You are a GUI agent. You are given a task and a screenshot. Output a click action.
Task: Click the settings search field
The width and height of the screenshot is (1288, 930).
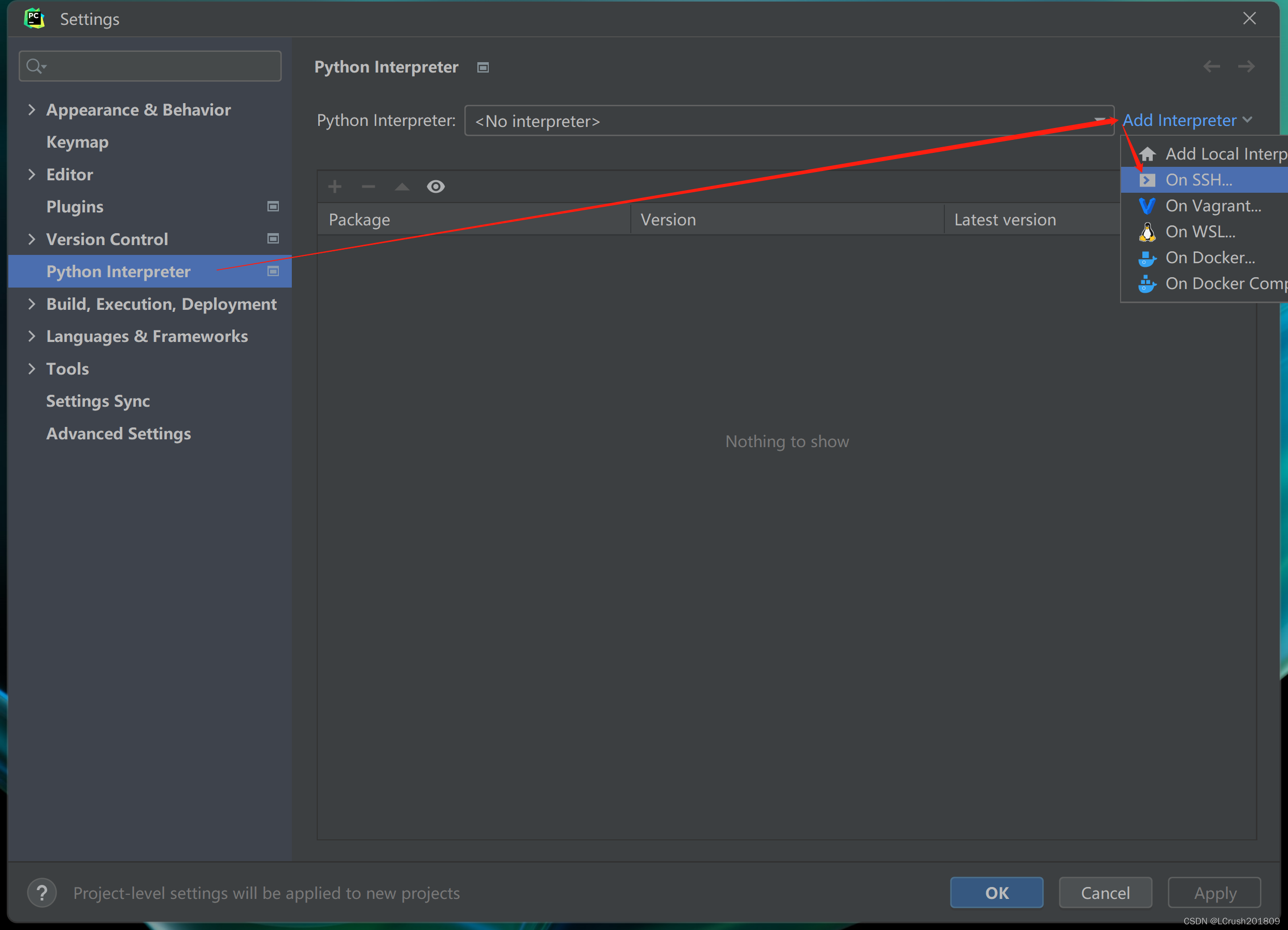(159, 66)
